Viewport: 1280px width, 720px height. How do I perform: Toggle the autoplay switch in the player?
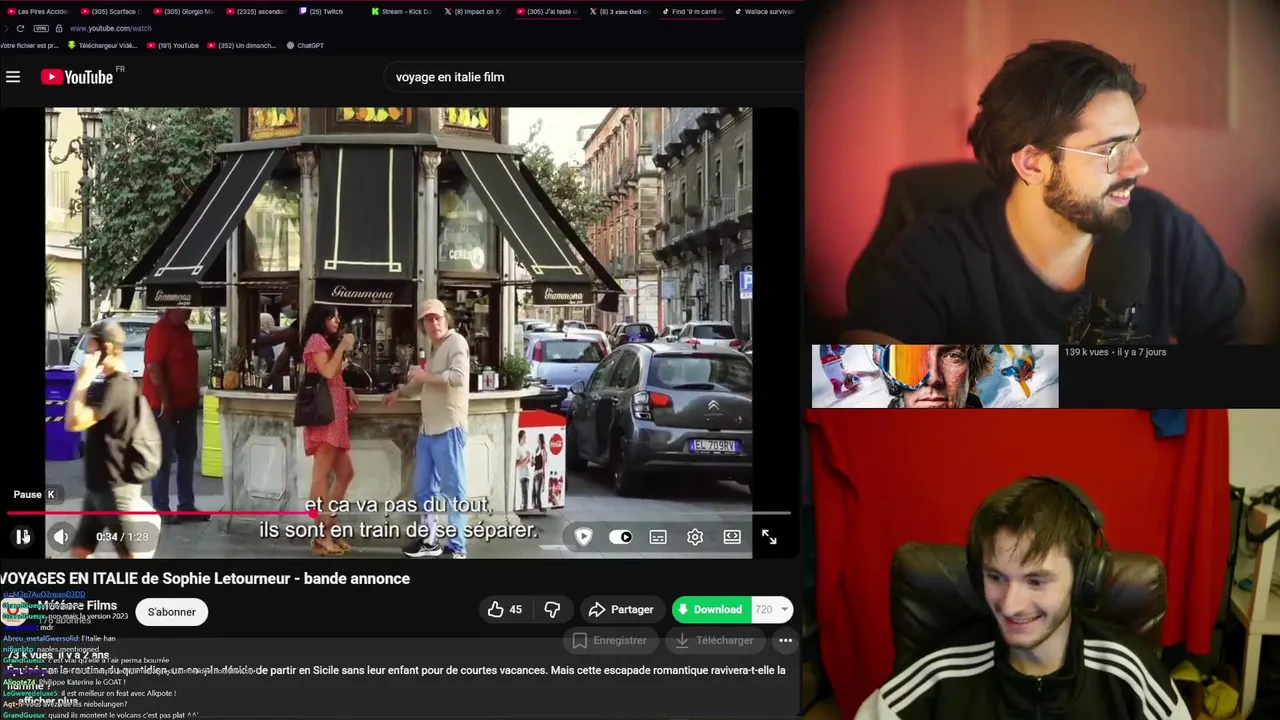tap(620, 537)
